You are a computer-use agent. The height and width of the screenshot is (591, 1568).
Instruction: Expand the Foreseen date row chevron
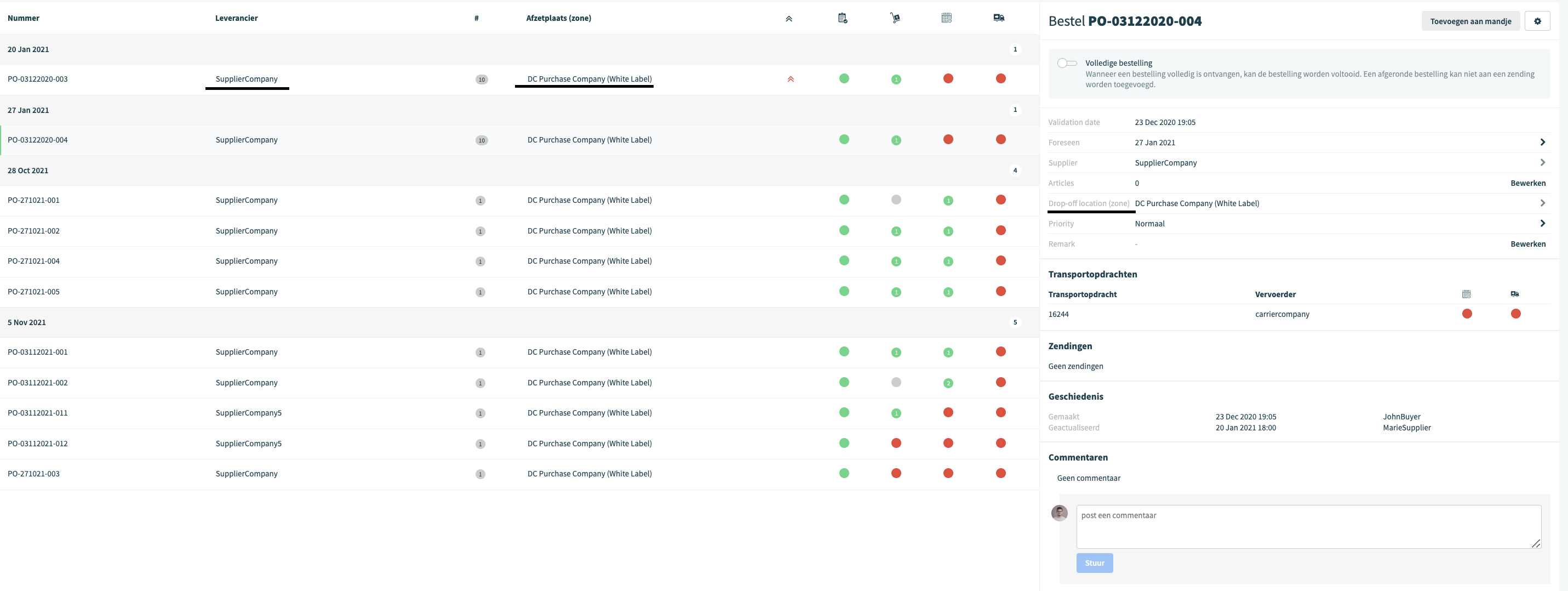[1542, 143]
